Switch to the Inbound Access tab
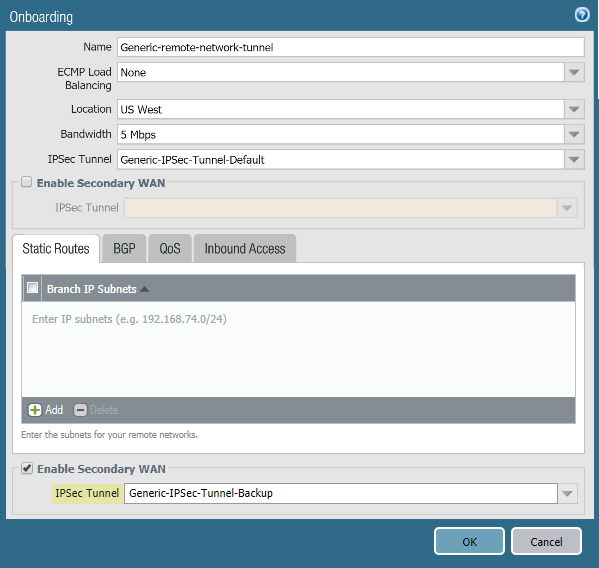Screen dimensions: 599x568 pos(245,248)
